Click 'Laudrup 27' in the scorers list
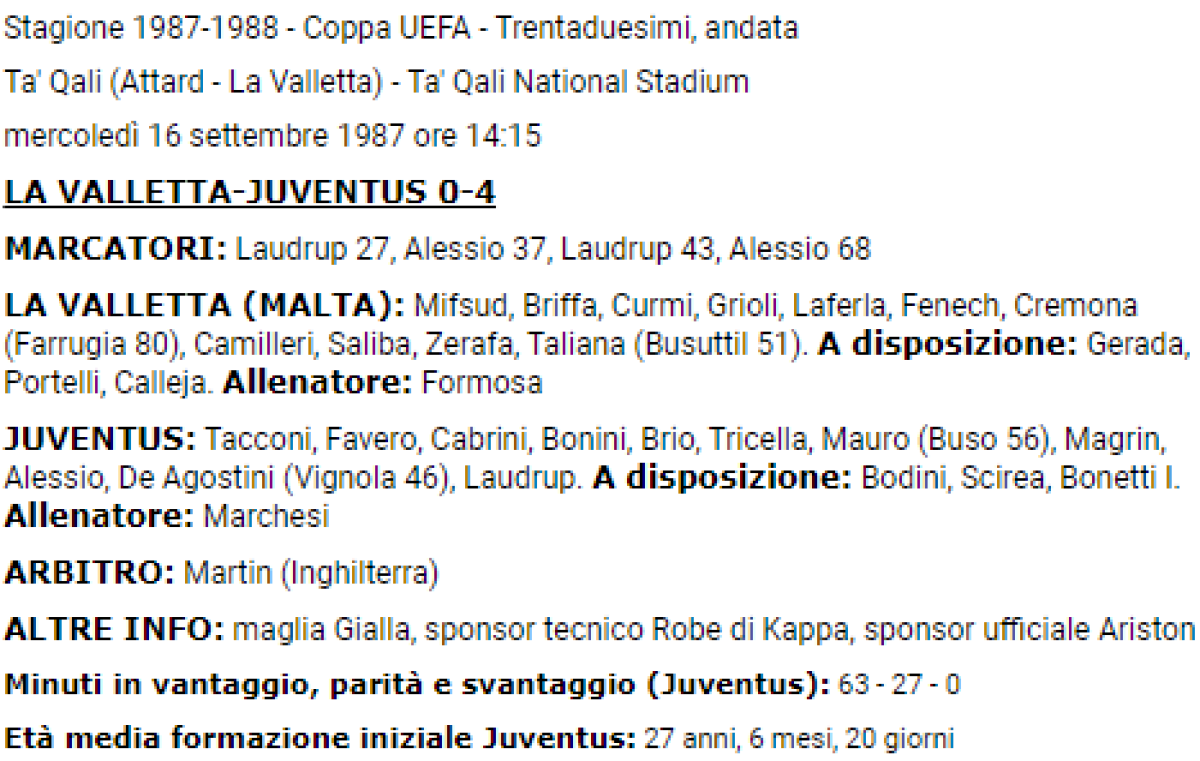This screenshot has height=761, width=1200. pos(312,249)
